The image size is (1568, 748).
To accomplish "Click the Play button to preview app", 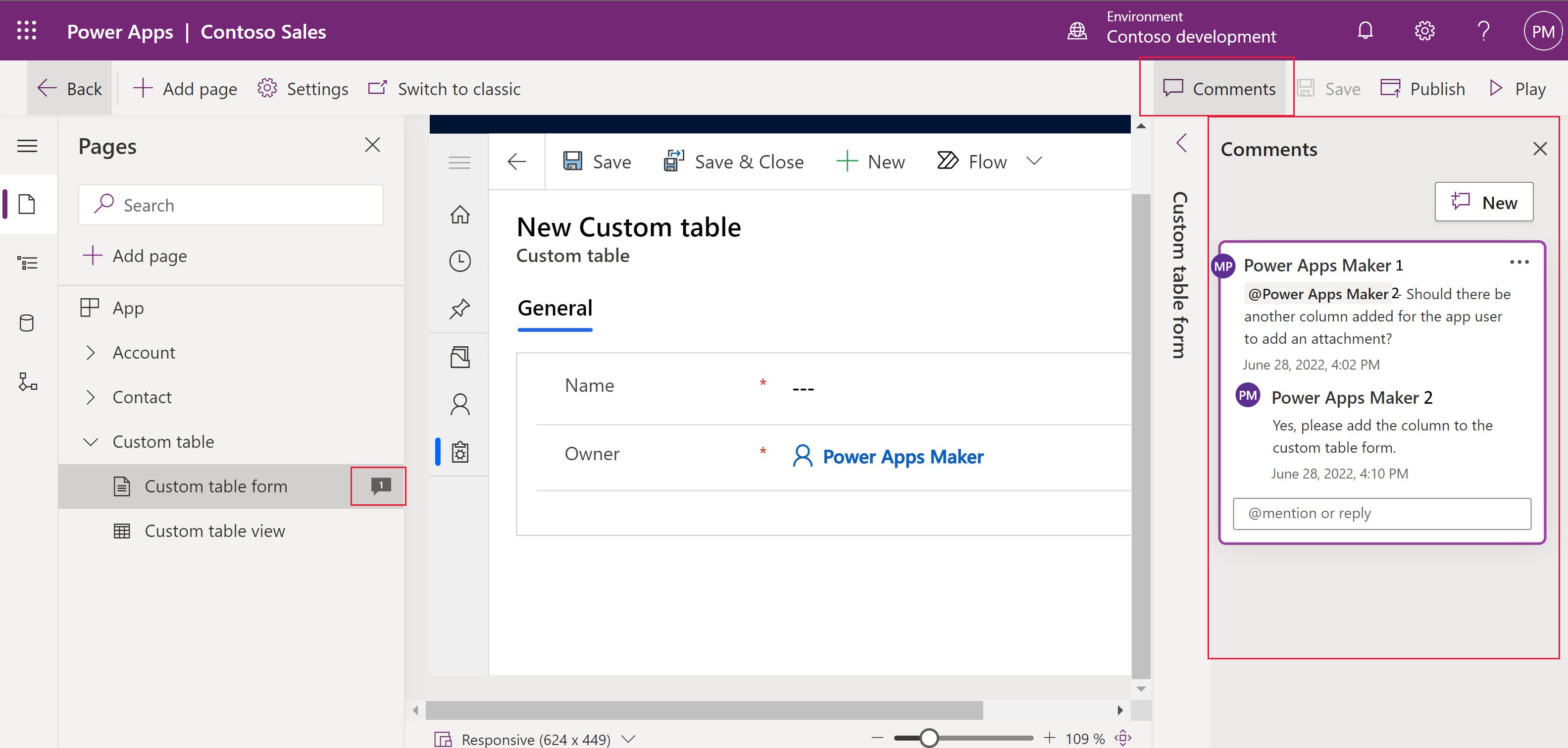I will [1518, 89].
